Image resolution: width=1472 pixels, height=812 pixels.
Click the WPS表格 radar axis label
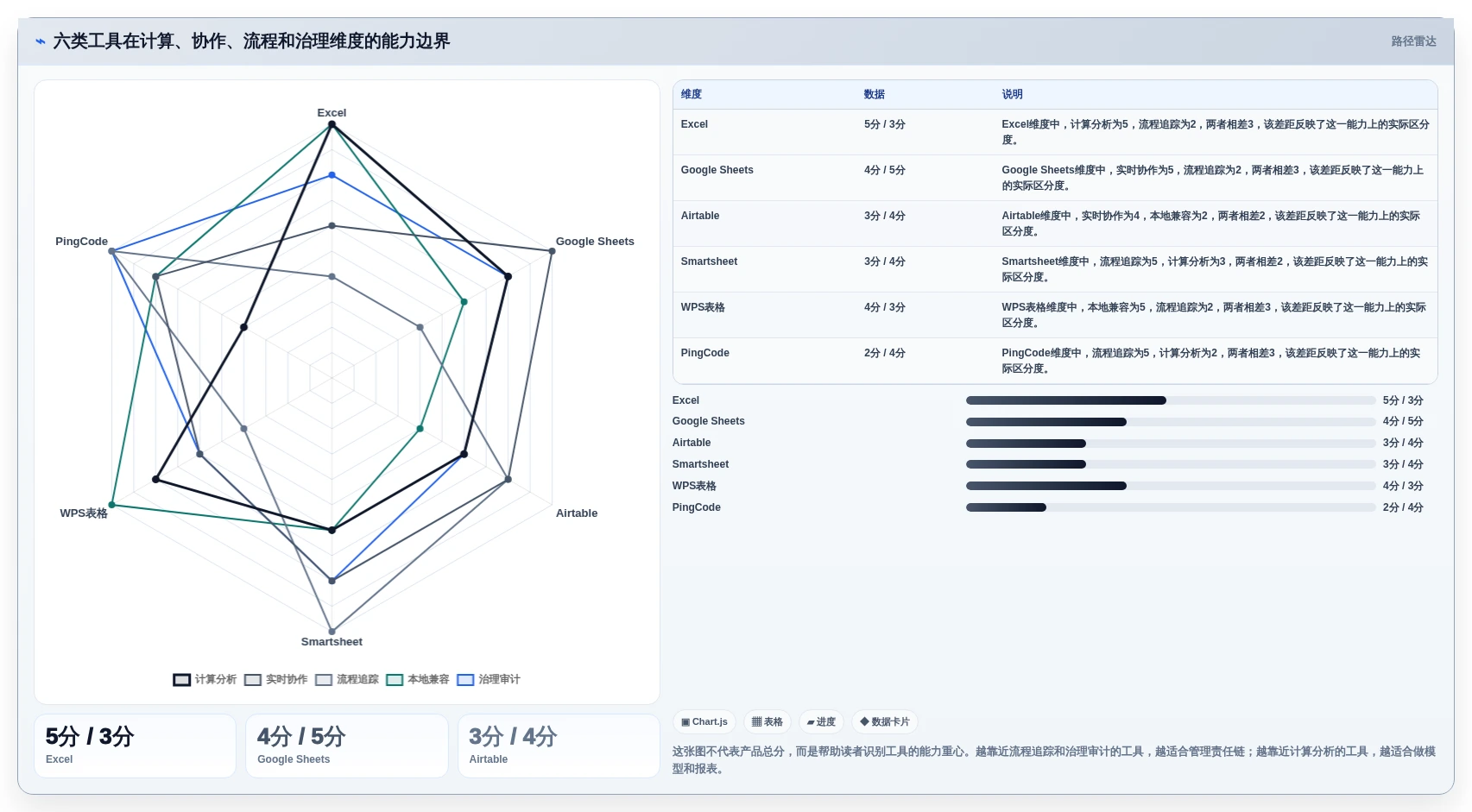84,513
